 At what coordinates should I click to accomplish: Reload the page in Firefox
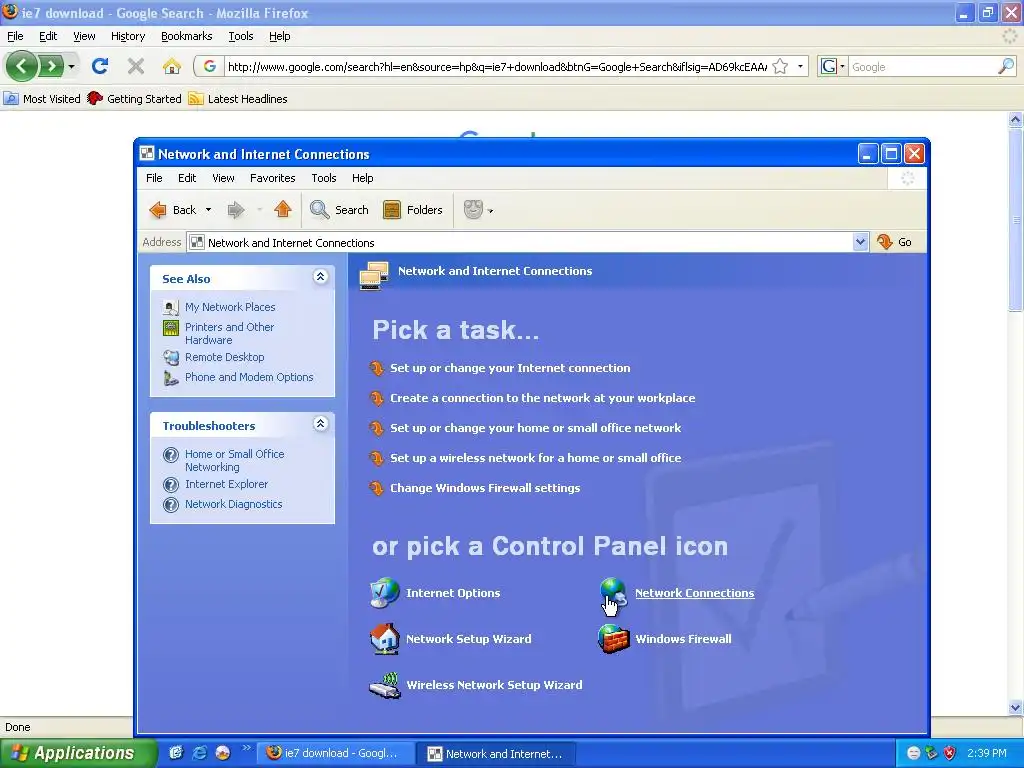click(100, 66)
